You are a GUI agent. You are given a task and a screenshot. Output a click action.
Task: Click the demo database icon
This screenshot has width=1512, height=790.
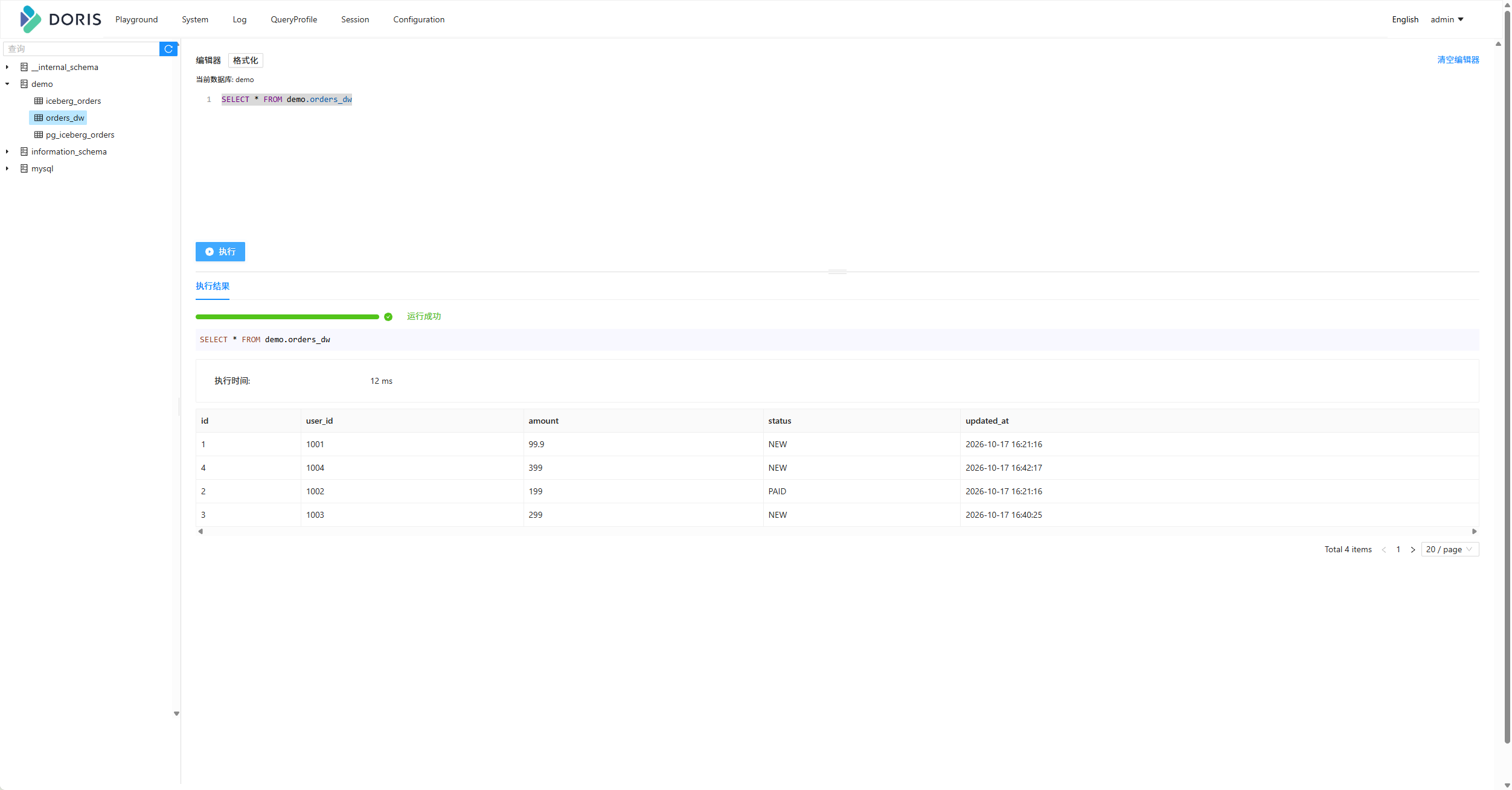(x=24, y=84)
